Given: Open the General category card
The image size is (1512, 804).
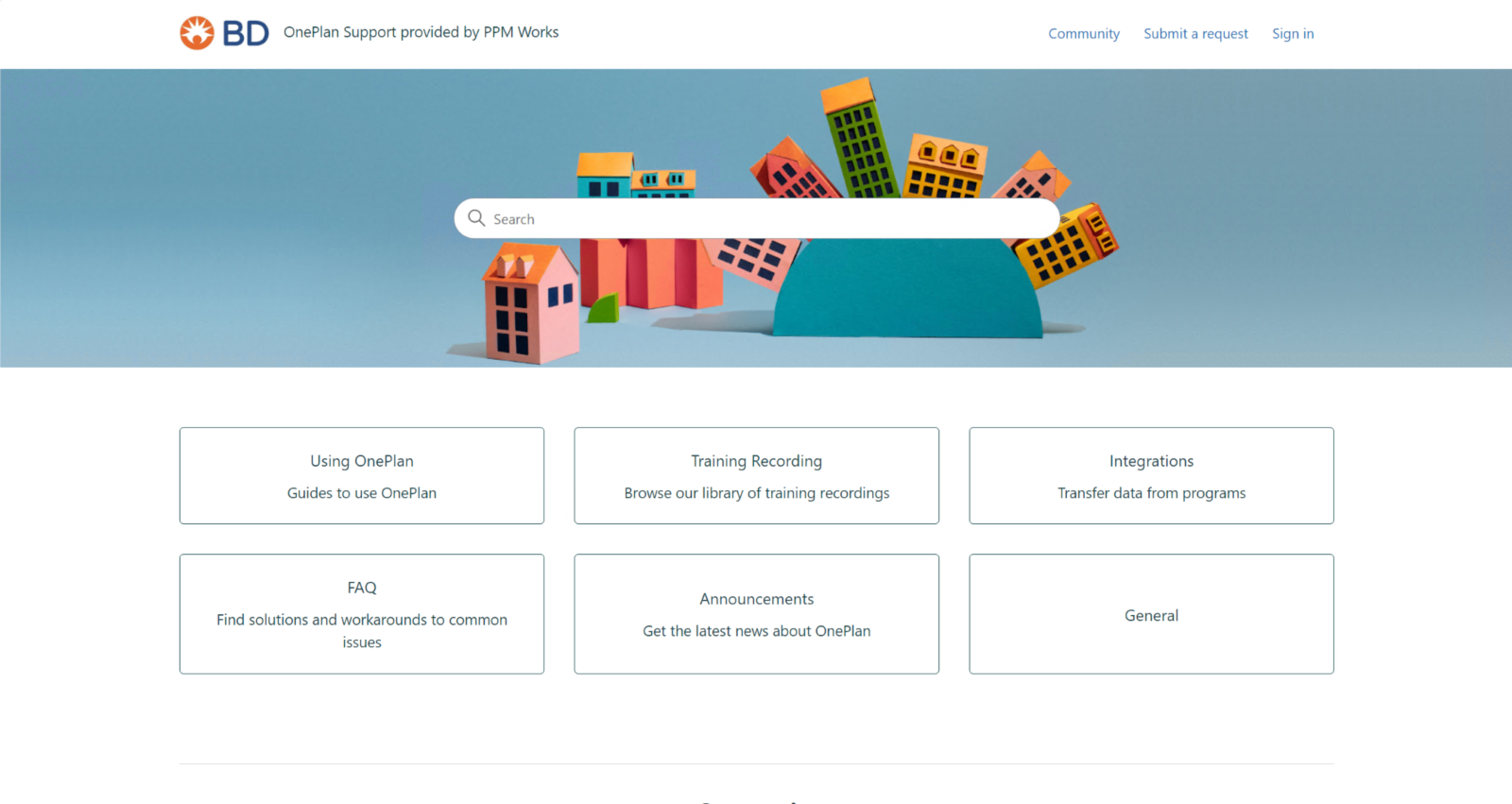Looking at the screenshot, I should click(1151, 614).
